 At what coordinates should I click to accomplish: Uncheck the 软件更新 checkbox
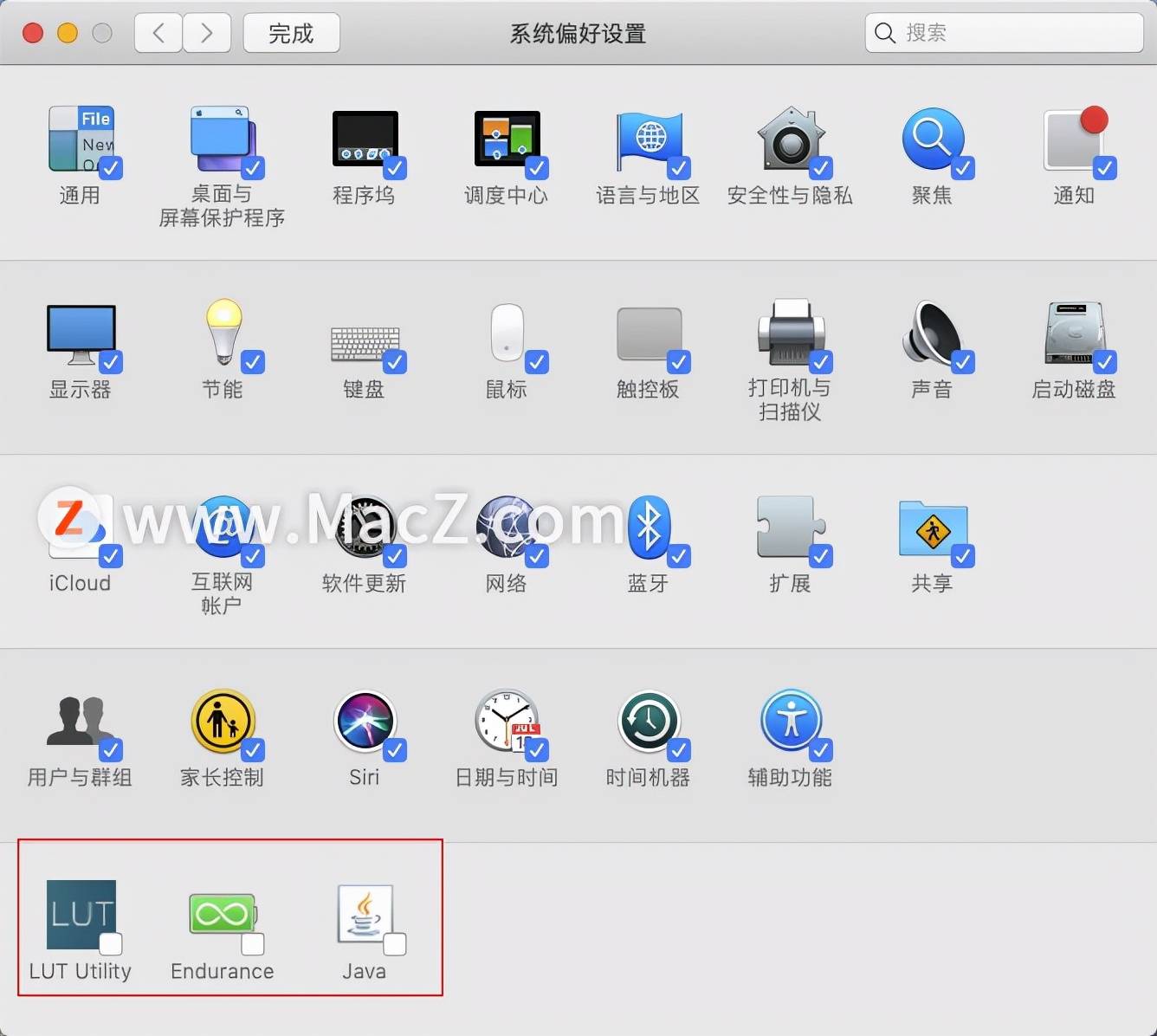395,556
